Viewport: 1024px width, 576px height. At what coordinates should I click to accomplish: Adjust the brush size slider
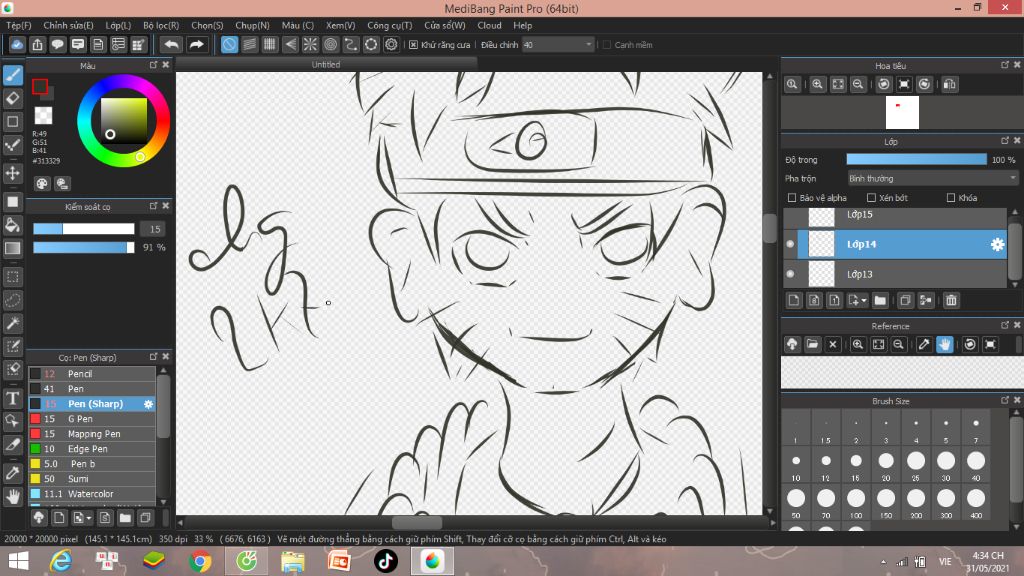(x=84, y=229)
